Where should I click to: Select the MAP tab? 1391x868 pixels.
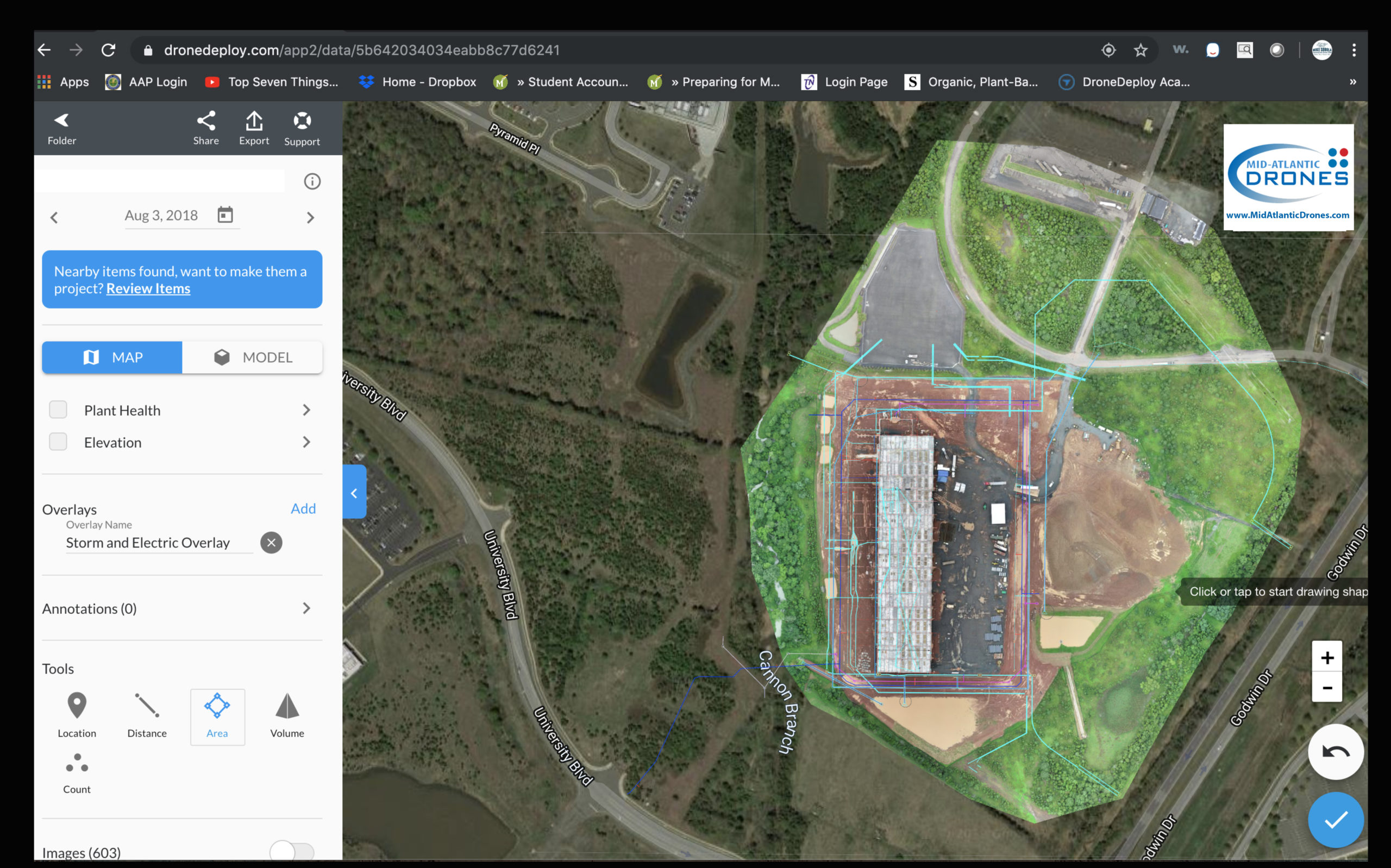point(112,357)
